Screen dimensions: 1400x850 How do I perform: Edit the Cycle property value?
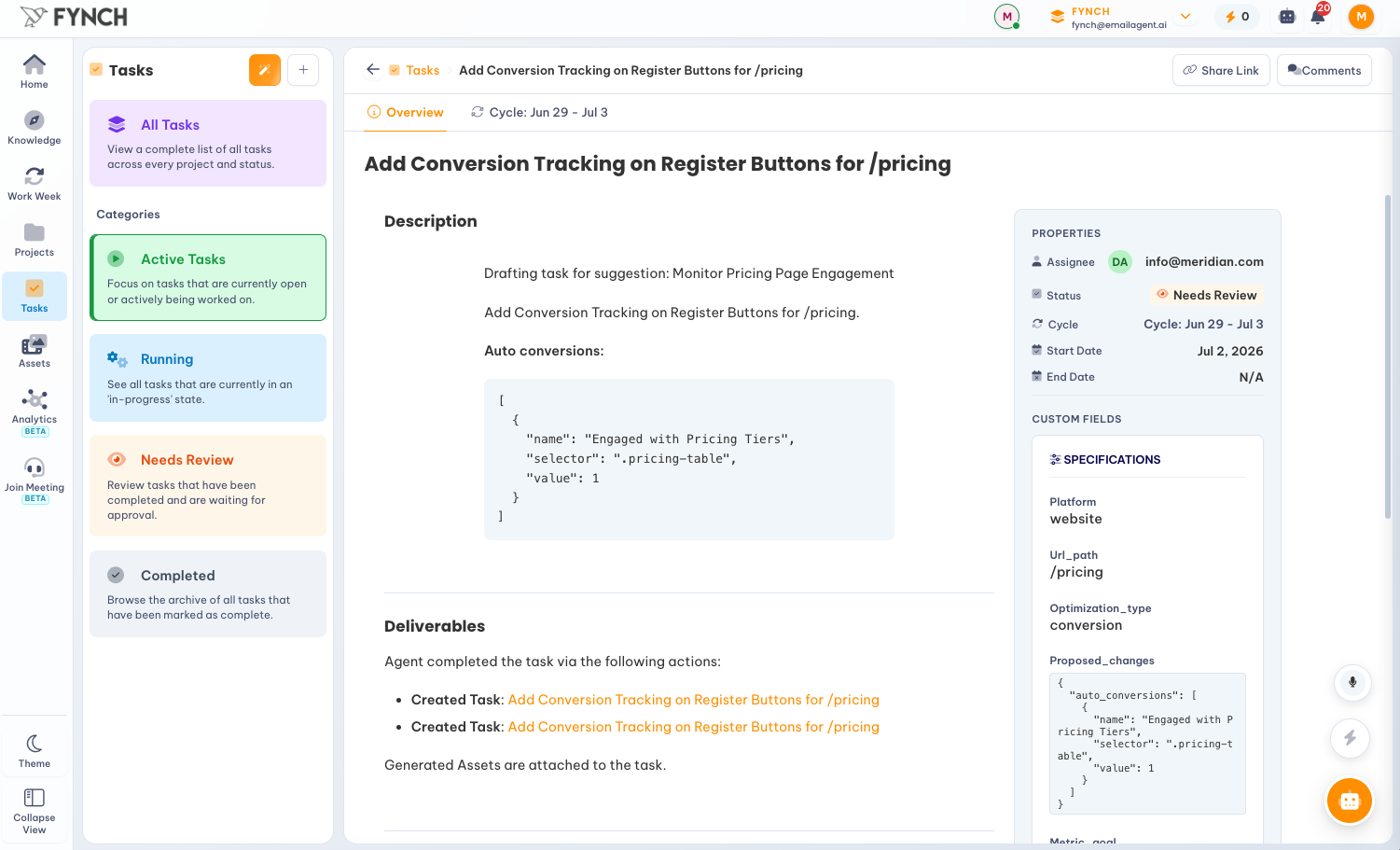[1203, 324]
